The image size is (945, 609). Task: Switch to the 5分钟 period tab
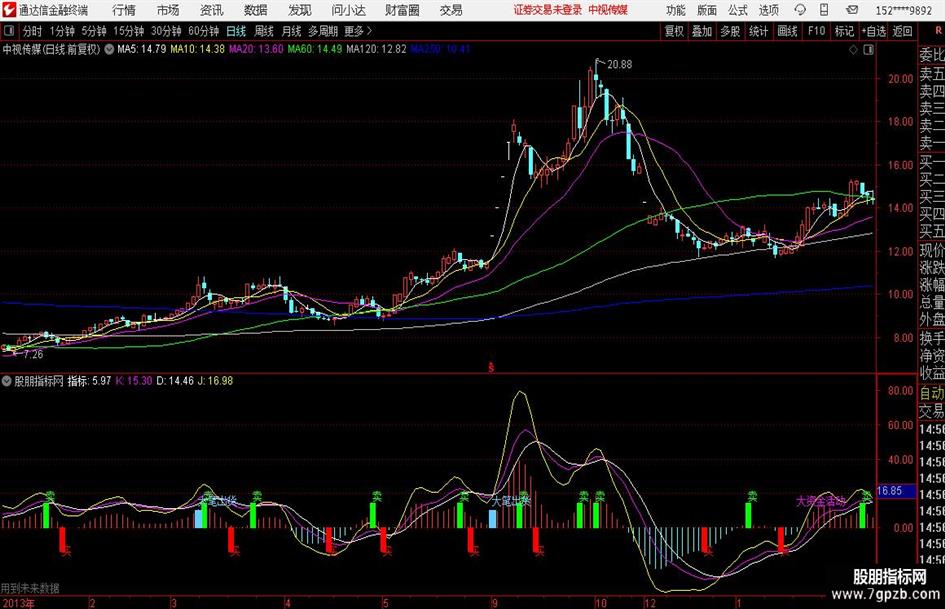(x=94, y=31)
